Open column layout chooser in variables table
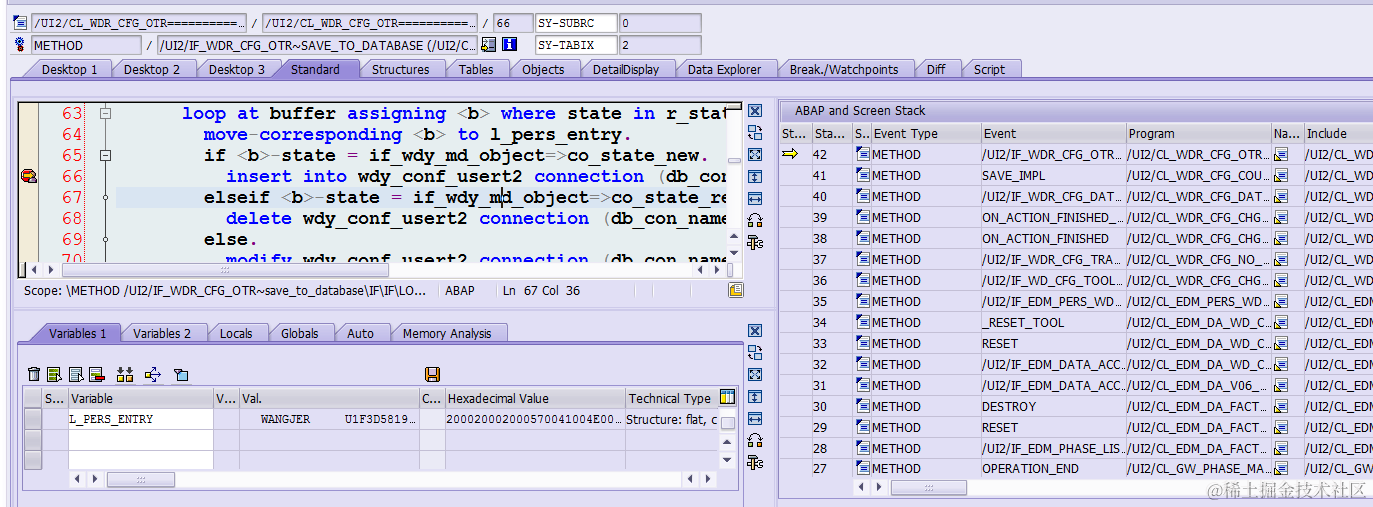 pos(728,397)
